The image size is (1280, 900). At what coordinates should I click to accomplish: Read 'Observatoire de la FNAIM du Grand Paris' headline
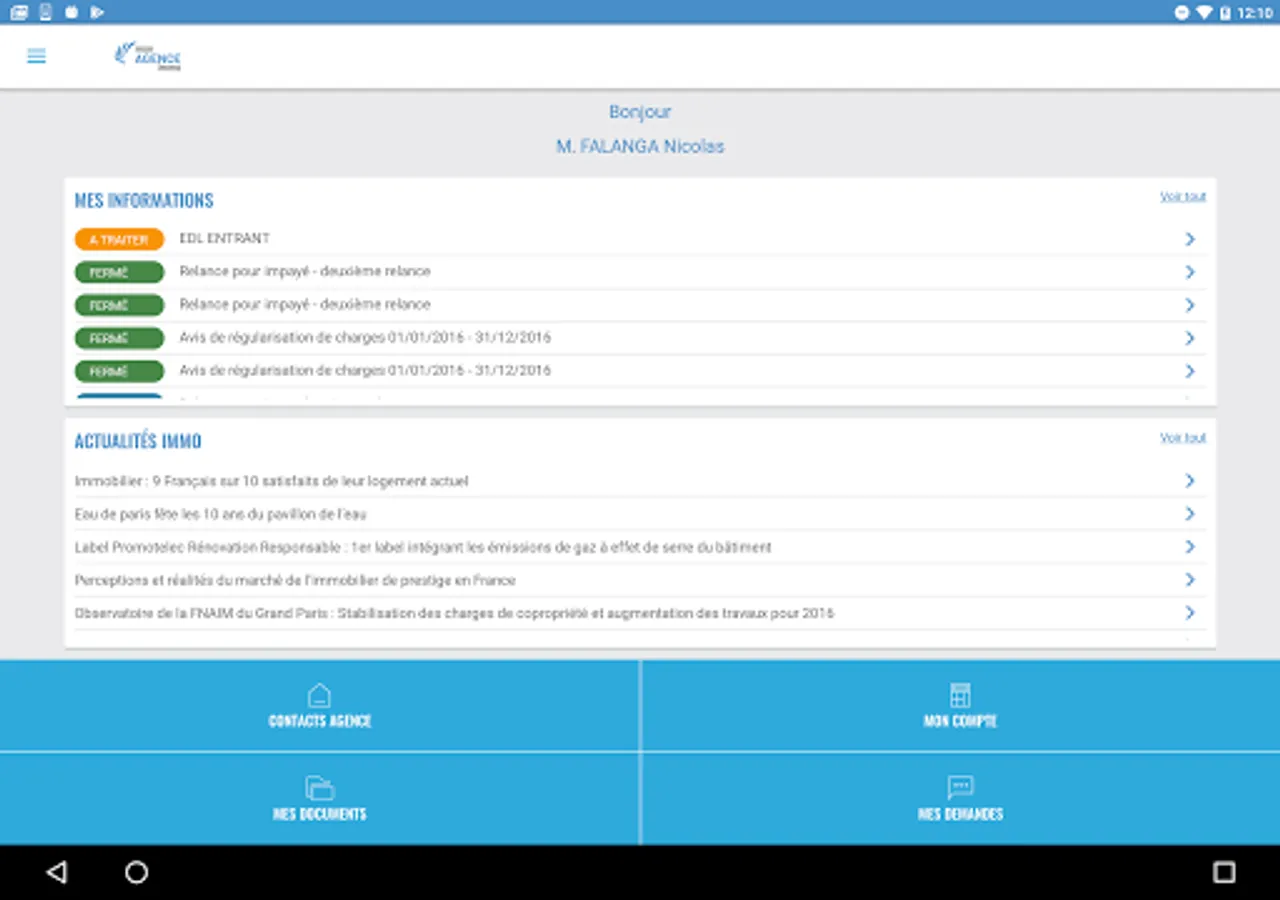pyautogui.click(x=454, y=613)
